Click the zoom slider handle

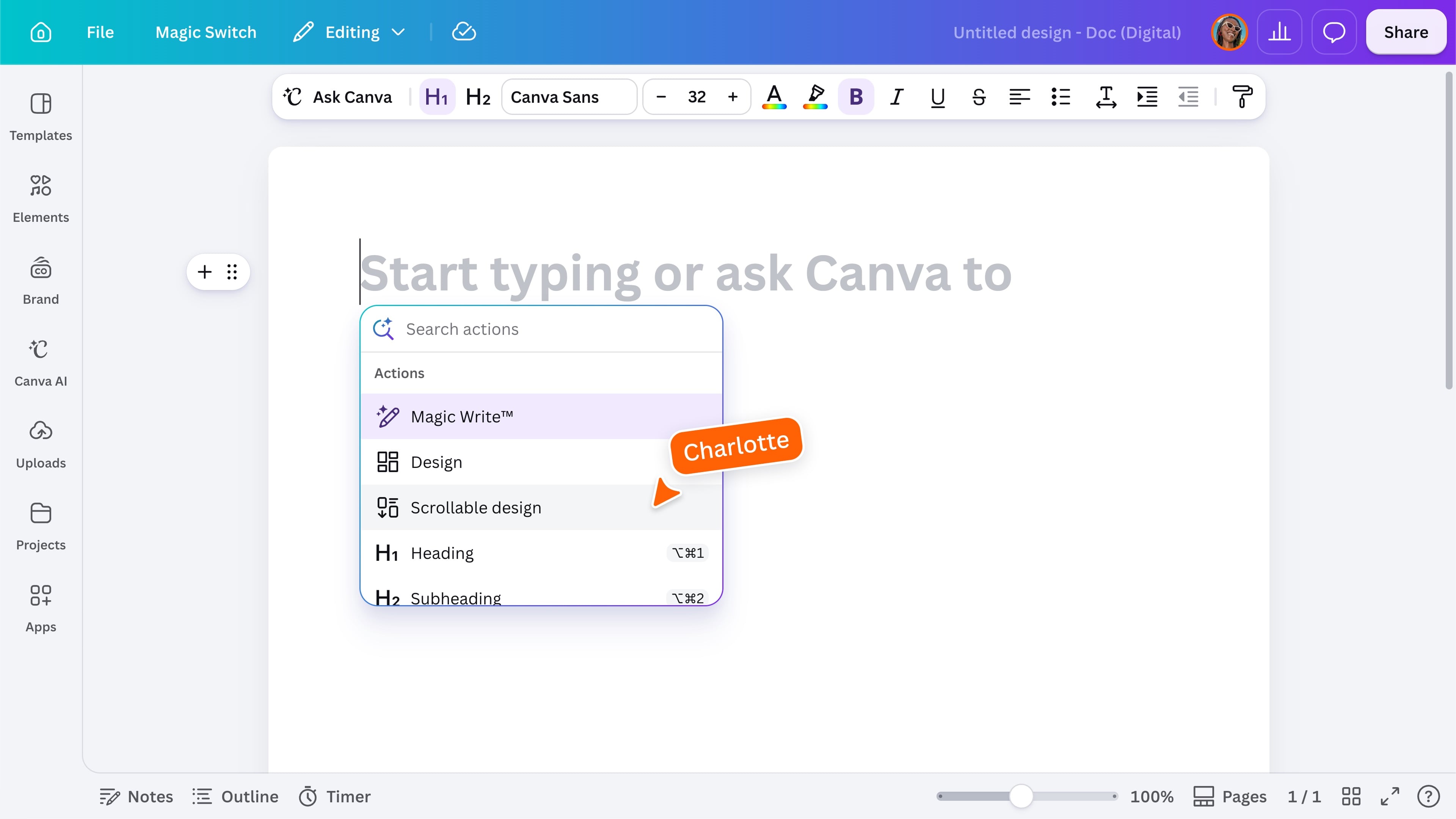click(x=1021, y=796)
